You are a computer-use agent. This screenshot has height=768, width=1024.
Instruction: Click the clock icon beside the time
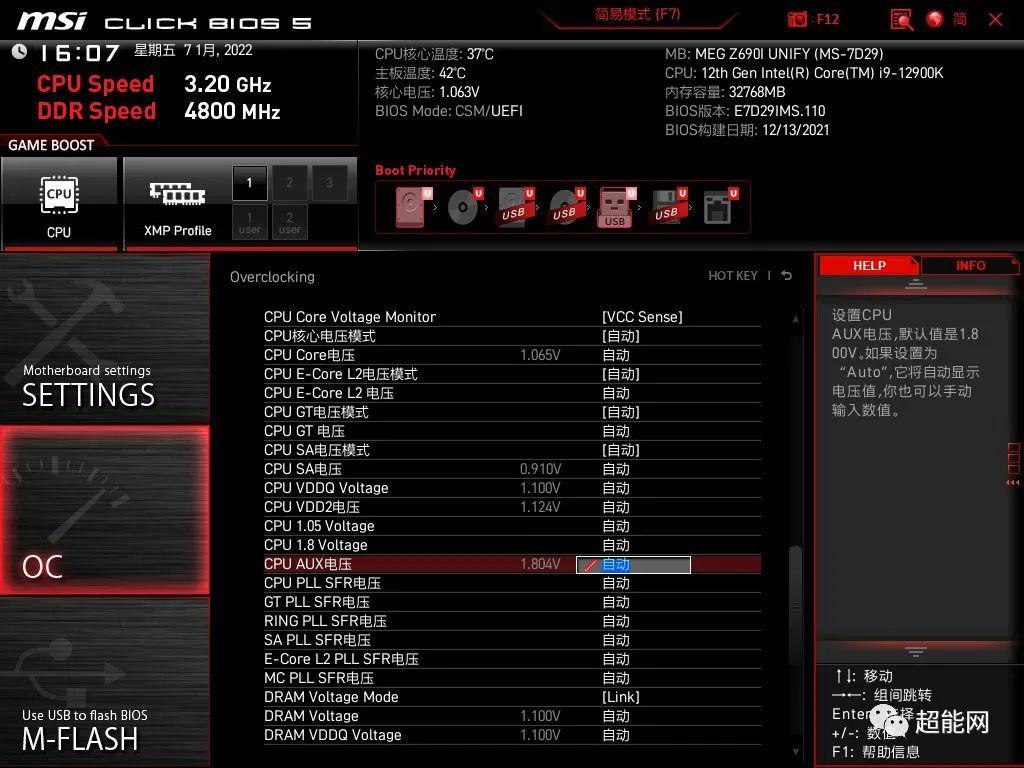pos(19,51)
